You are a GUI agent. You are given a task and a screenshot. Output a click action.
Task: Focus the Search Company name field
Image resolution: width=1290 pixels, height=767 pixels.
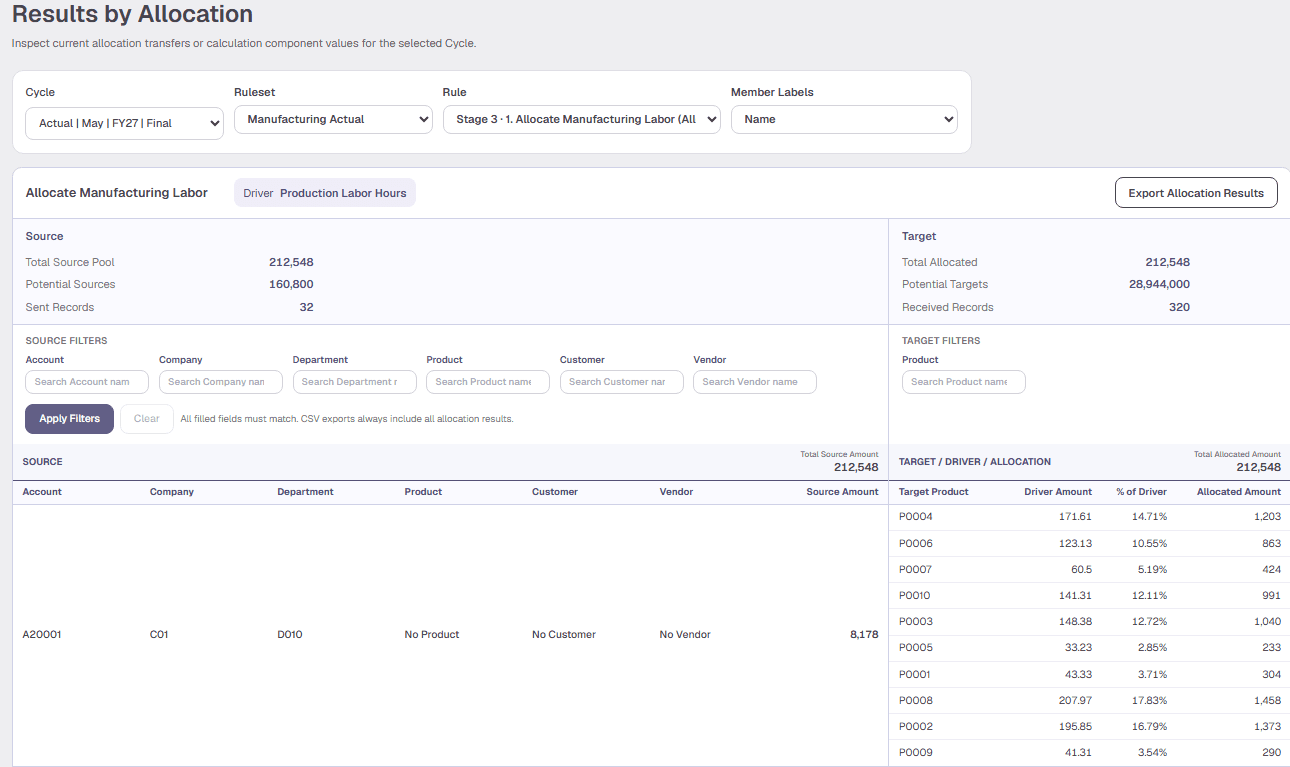point(221,382)
